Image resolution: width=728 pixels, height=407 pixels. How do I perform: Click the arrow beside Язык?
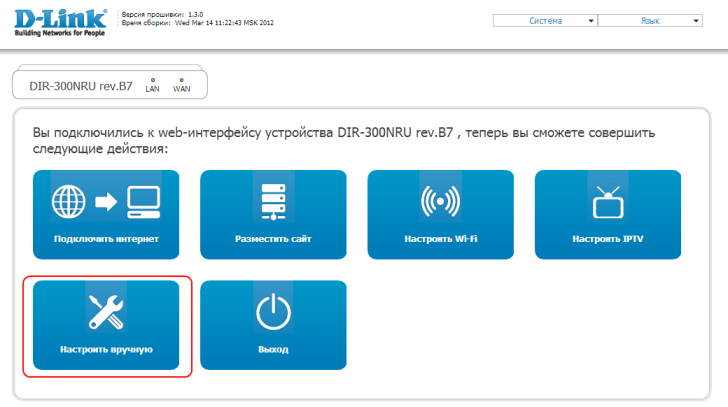tap(696, 20)
